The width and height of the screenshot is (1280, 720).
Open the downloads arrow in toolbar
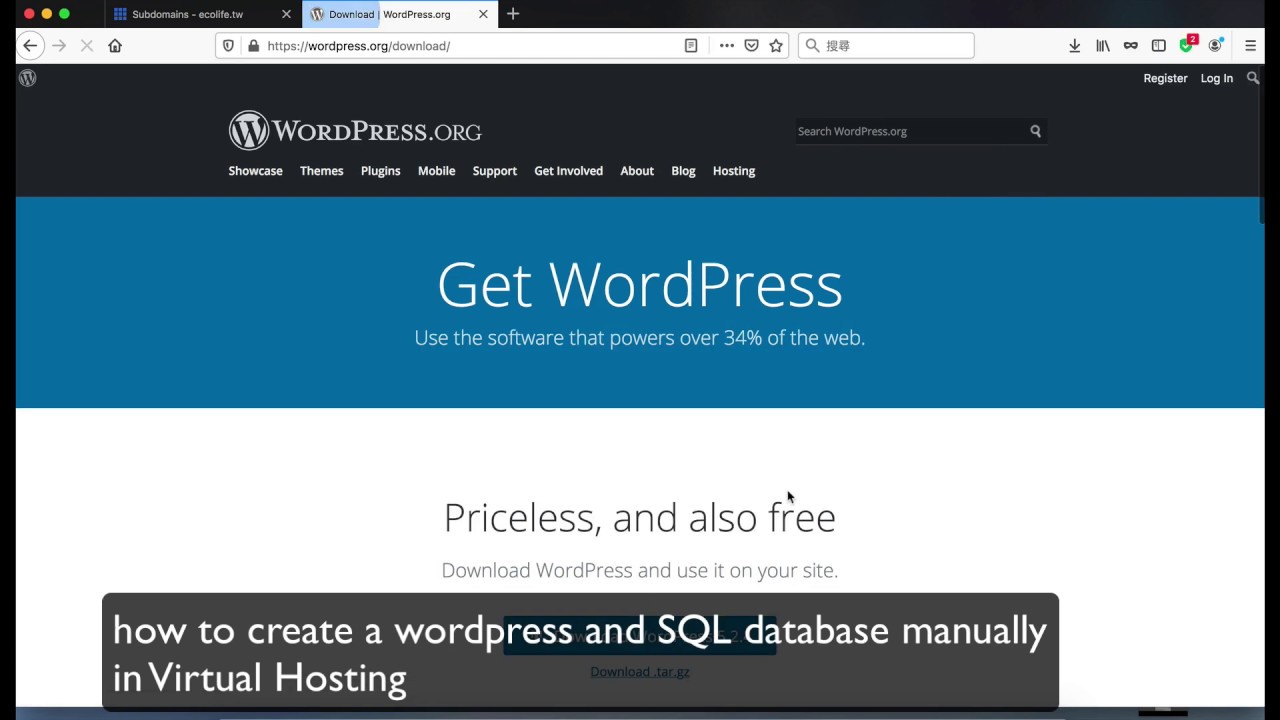click(1075, 45)
